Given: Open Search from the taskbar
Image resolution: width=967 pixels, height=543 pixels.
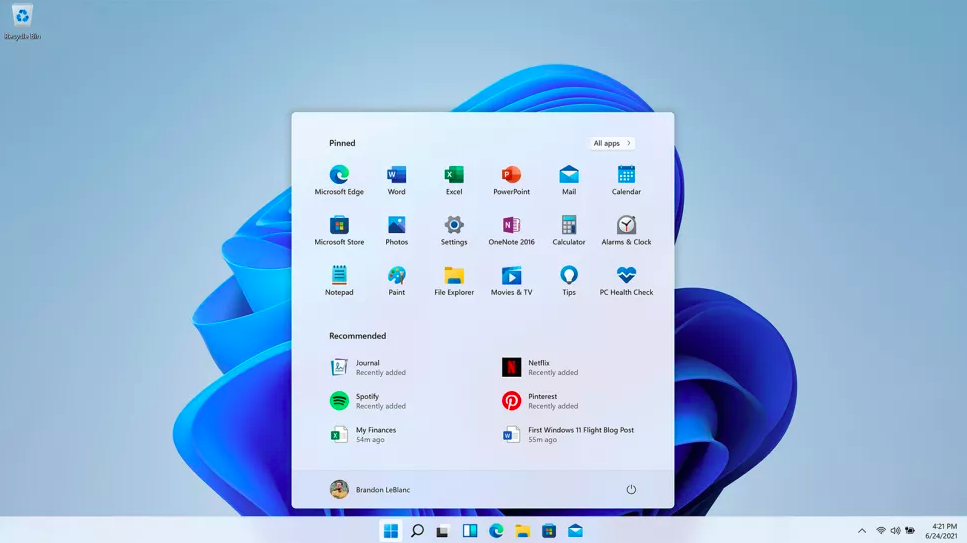Looking at the screenshot, I should 417,531.
